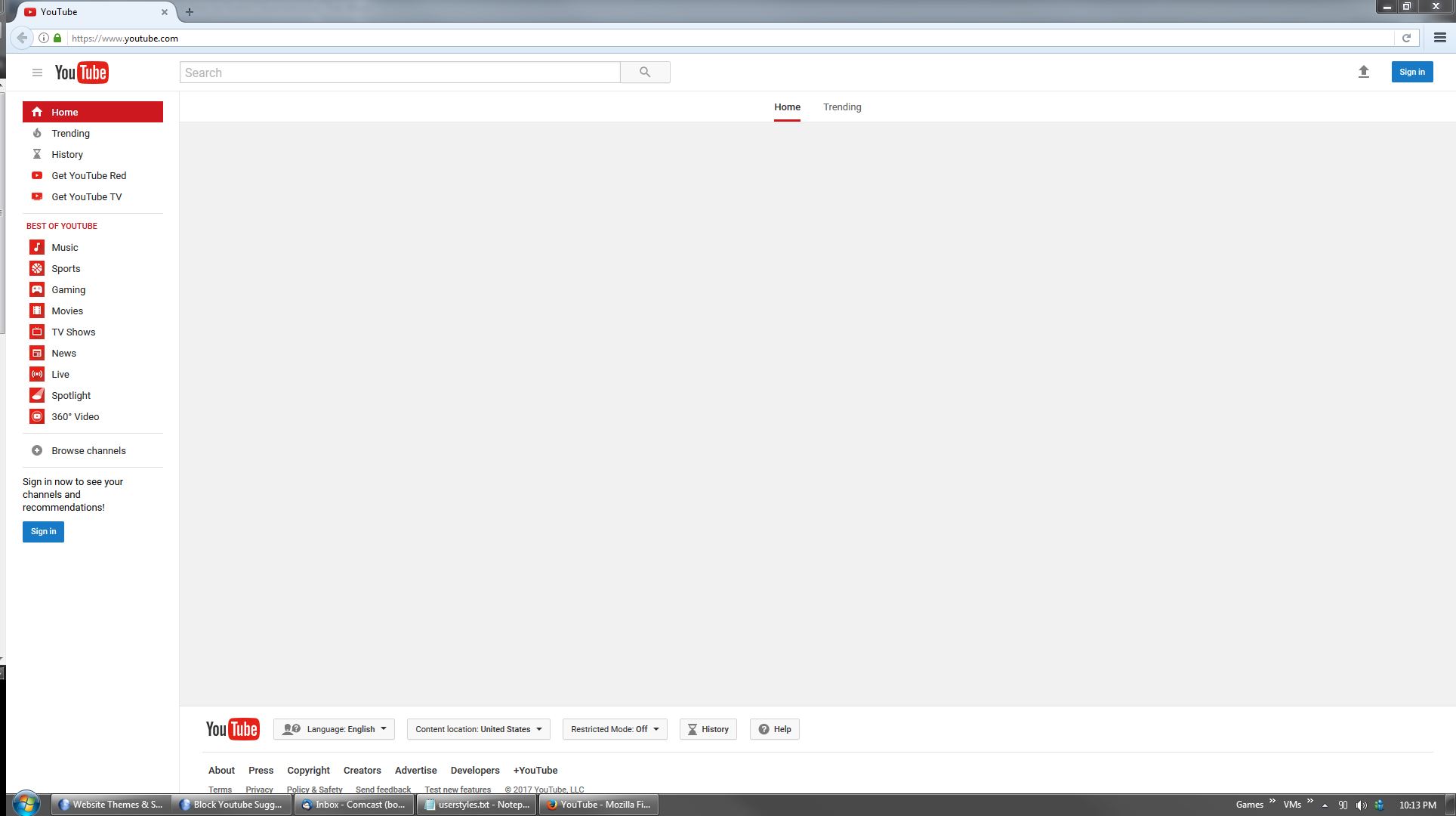Open the Content location dropdown
Screen dimensions: 1456x816
[x=479, y=729]
